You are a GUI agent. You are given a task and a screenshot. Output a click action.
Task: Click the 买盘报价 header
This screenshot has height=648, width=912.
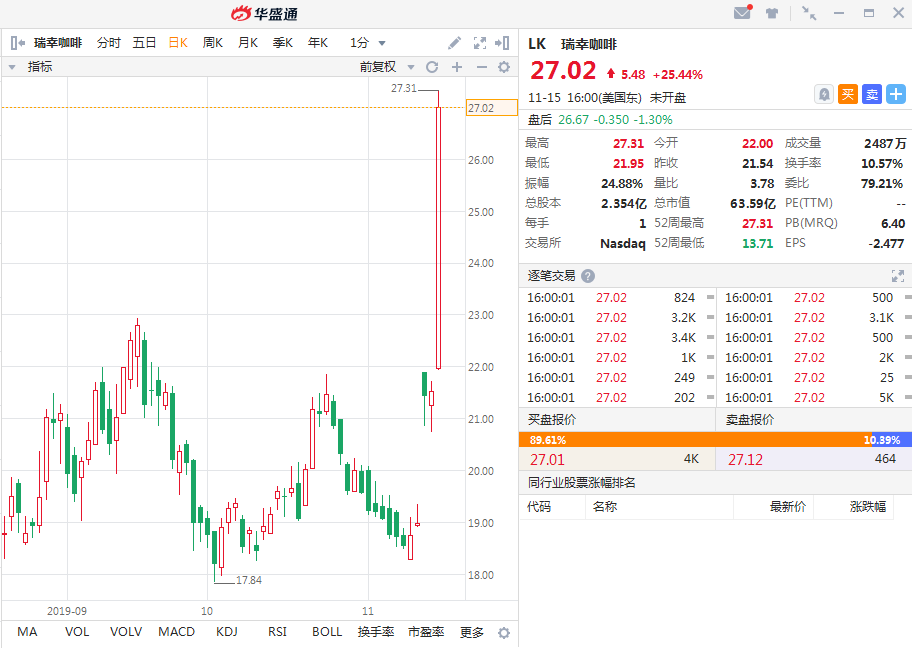tap(552, 419)
